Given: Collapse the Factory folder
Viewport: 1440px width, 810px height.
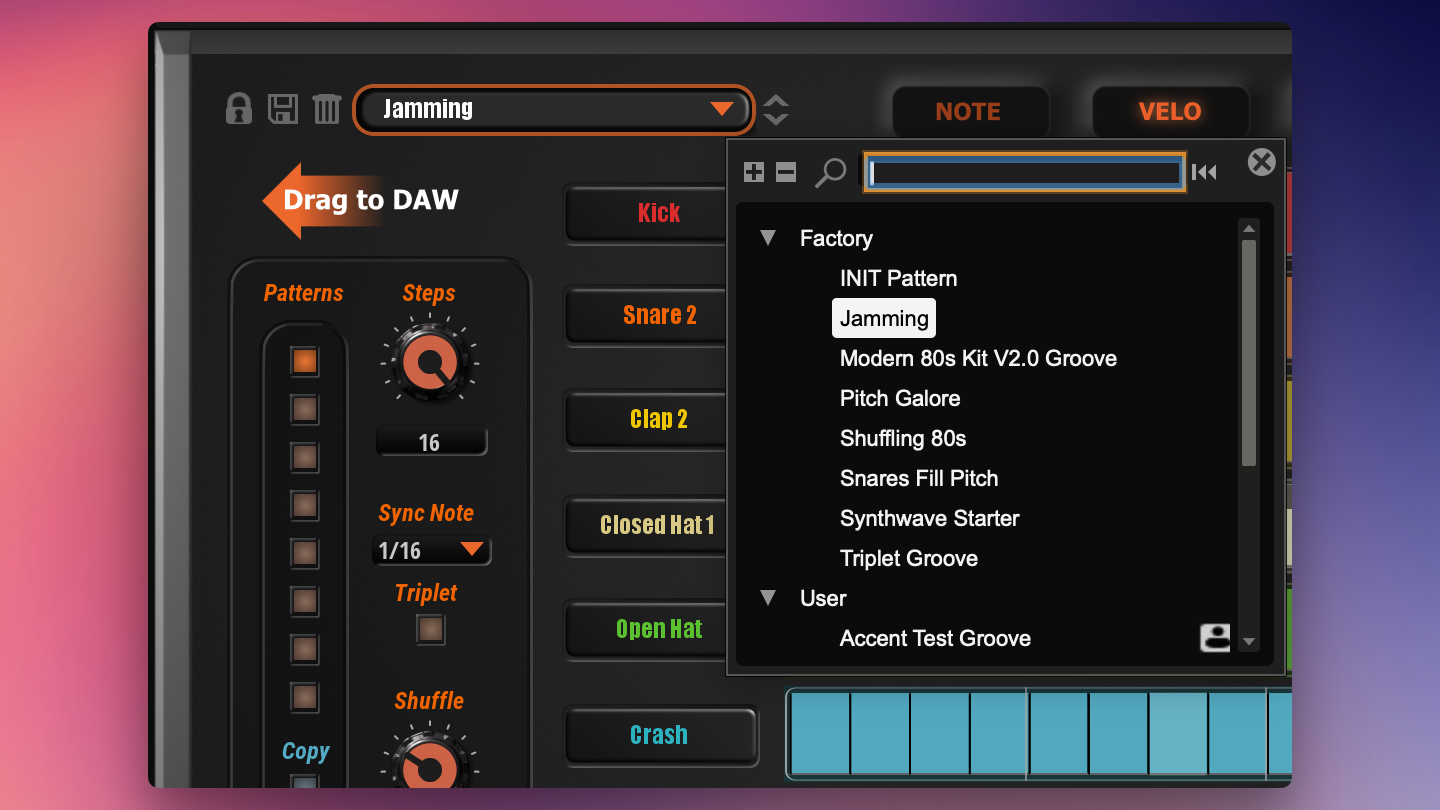Looking at the screenshot, I should (768, 238).
